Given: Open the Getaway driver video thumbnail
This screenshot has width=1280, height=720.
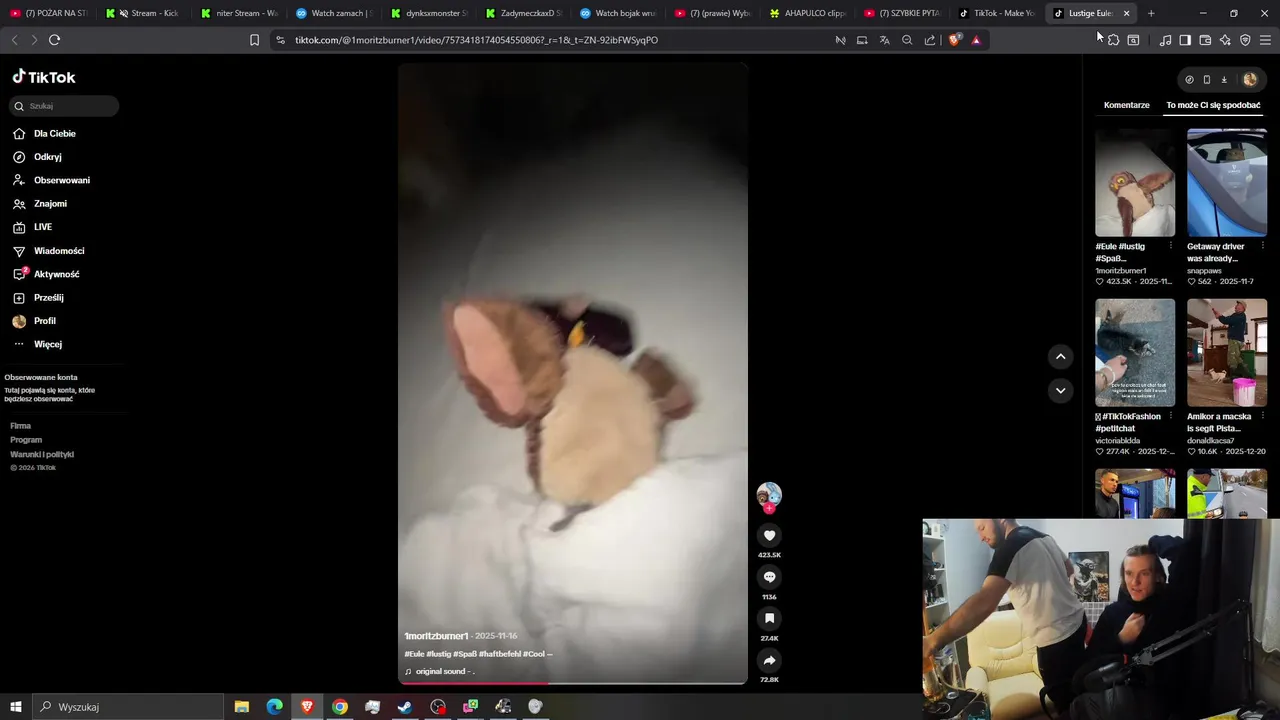Looking at the screenshot, I should click(1227, 183).
